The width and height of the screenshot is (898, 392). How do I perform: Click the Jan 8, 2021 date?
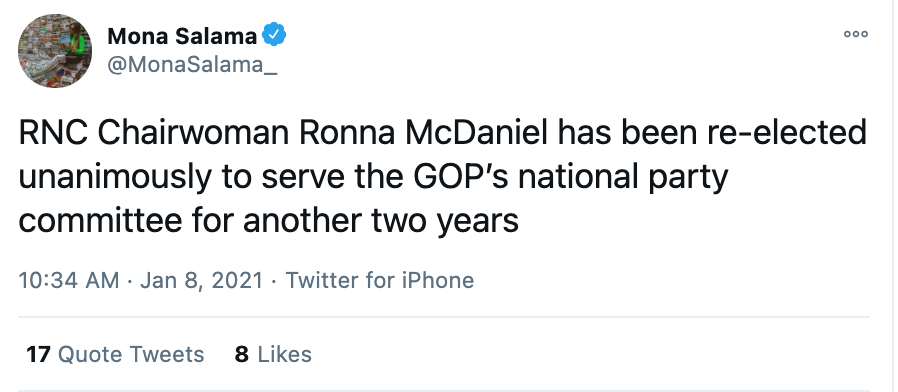pos(202,280)
